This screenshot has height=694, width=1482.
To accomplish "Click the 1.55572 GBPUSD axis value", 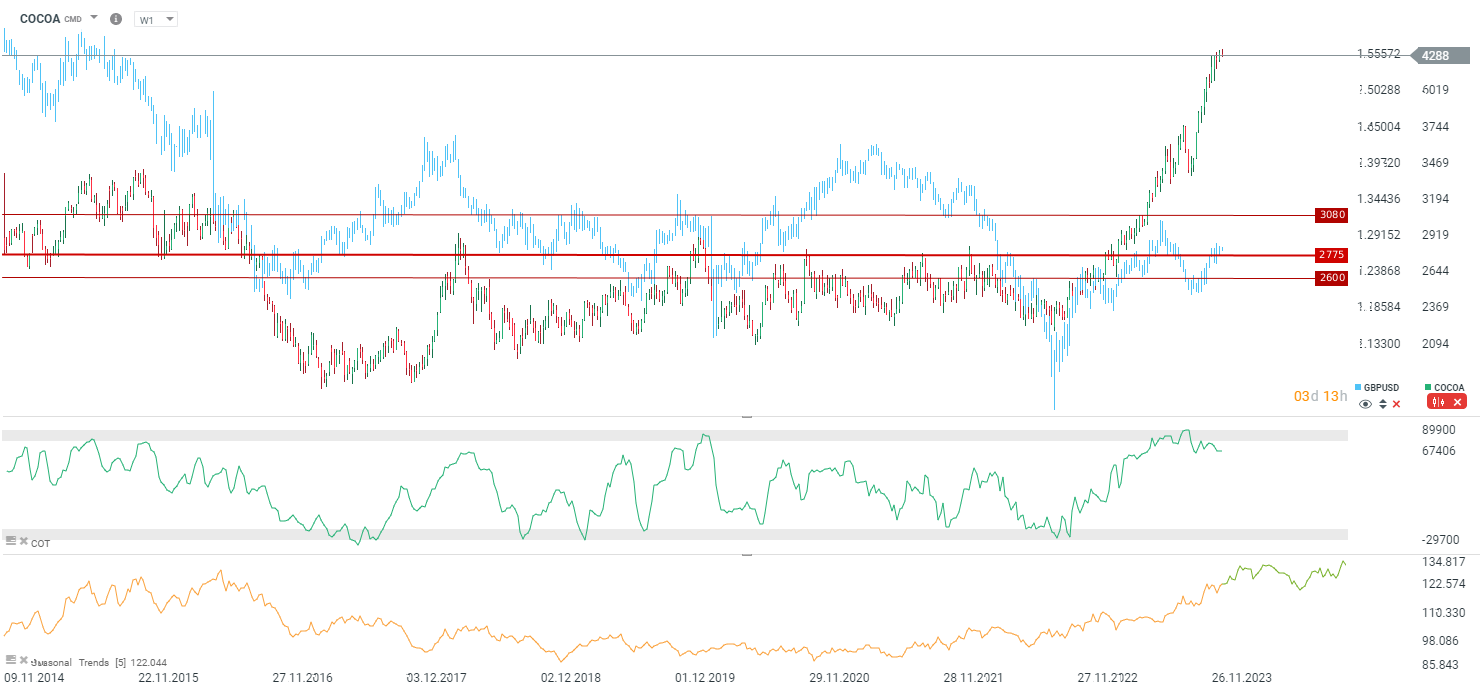I will point(1379,54).
